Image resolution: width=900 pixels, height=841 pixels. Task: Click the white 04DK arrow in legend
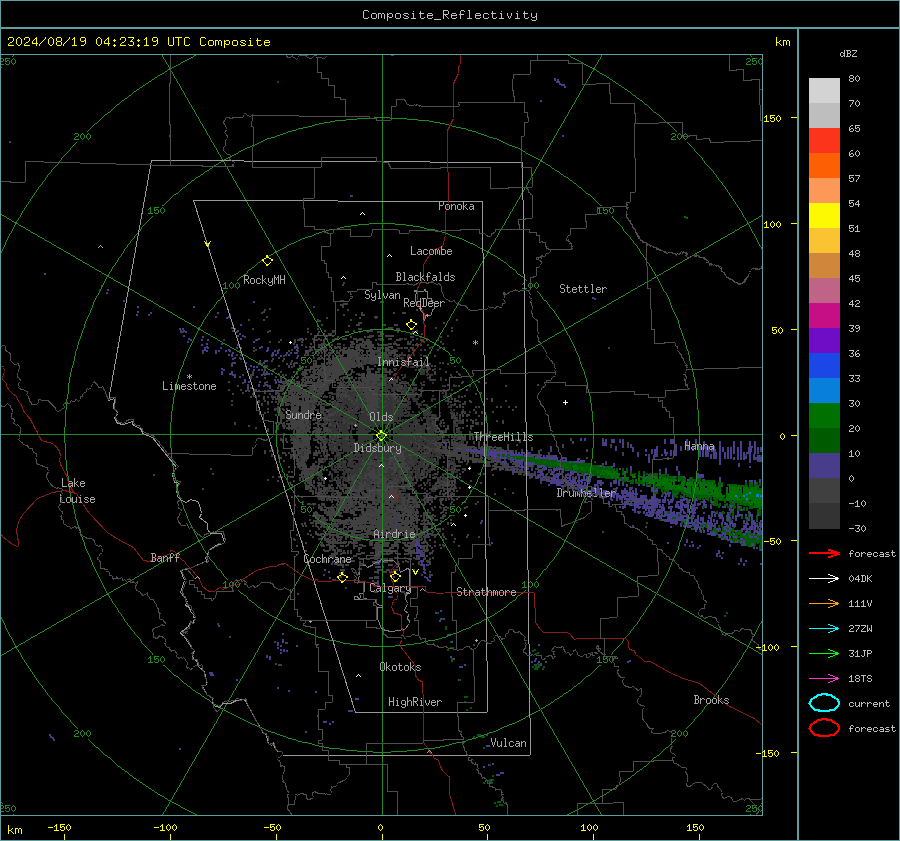(x=824, y=579)
